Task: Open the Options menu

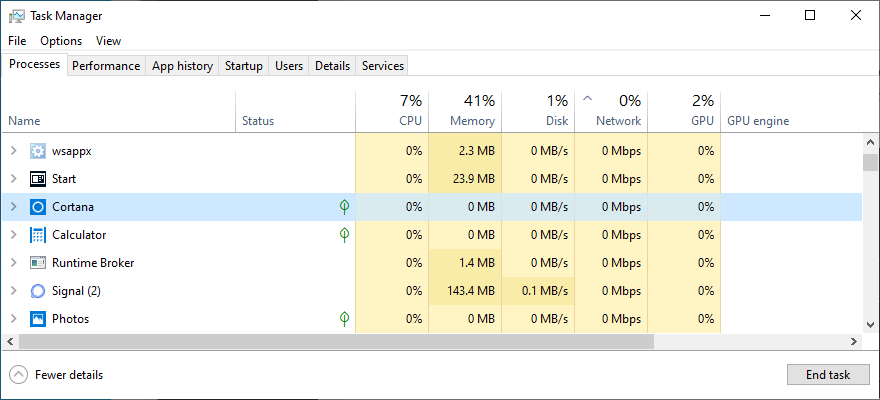Action: pos(61,41)
